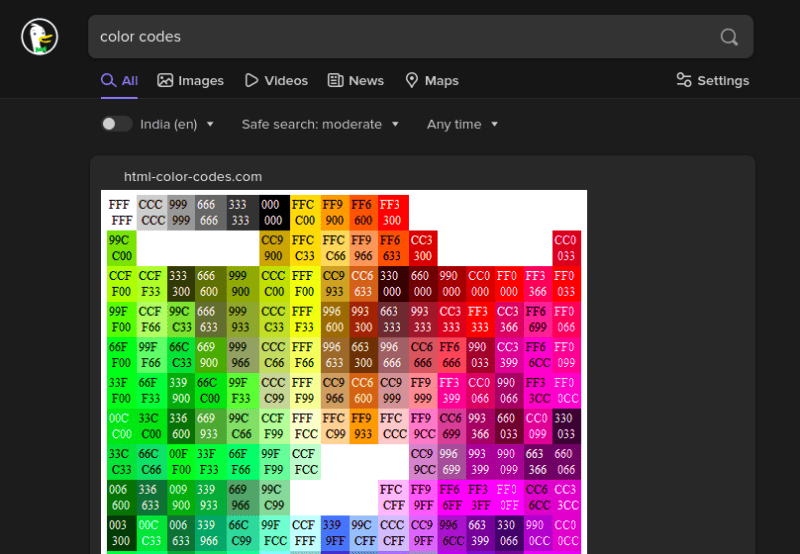Click the Maps tab location pin icon
Viewport: 800px width, 554px height.
pyautogui.click(x=411, y=80)
